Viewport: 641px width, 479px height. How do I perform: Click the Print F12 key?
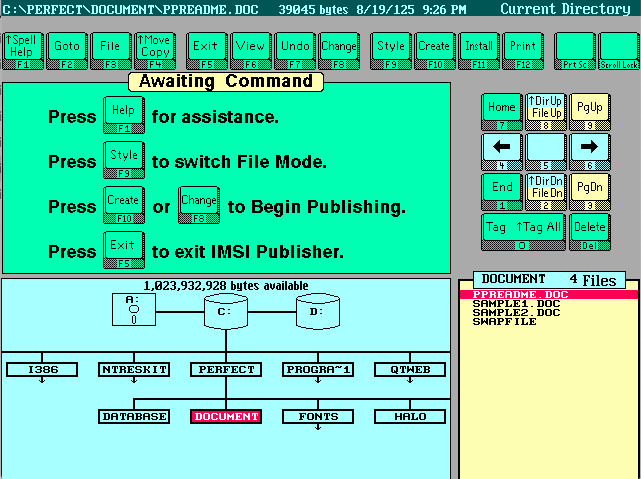tap(523, 51)
